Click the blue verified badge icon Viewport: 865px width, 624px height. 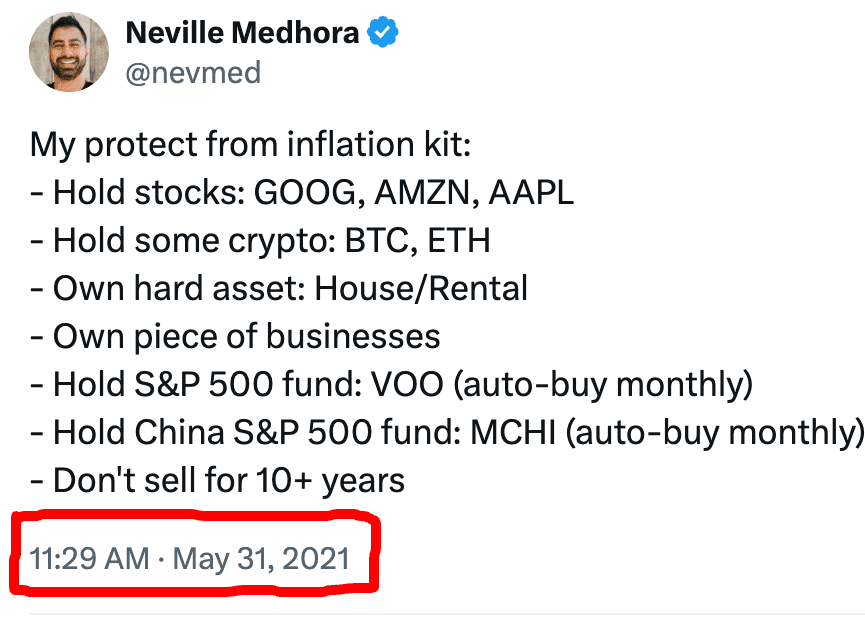[x=383, y=34]
